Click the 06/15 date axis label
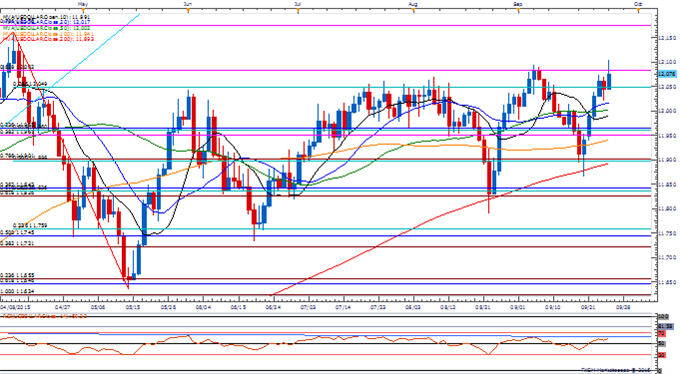This screenshot has height=374, width=680. click(x=238, y=306)
